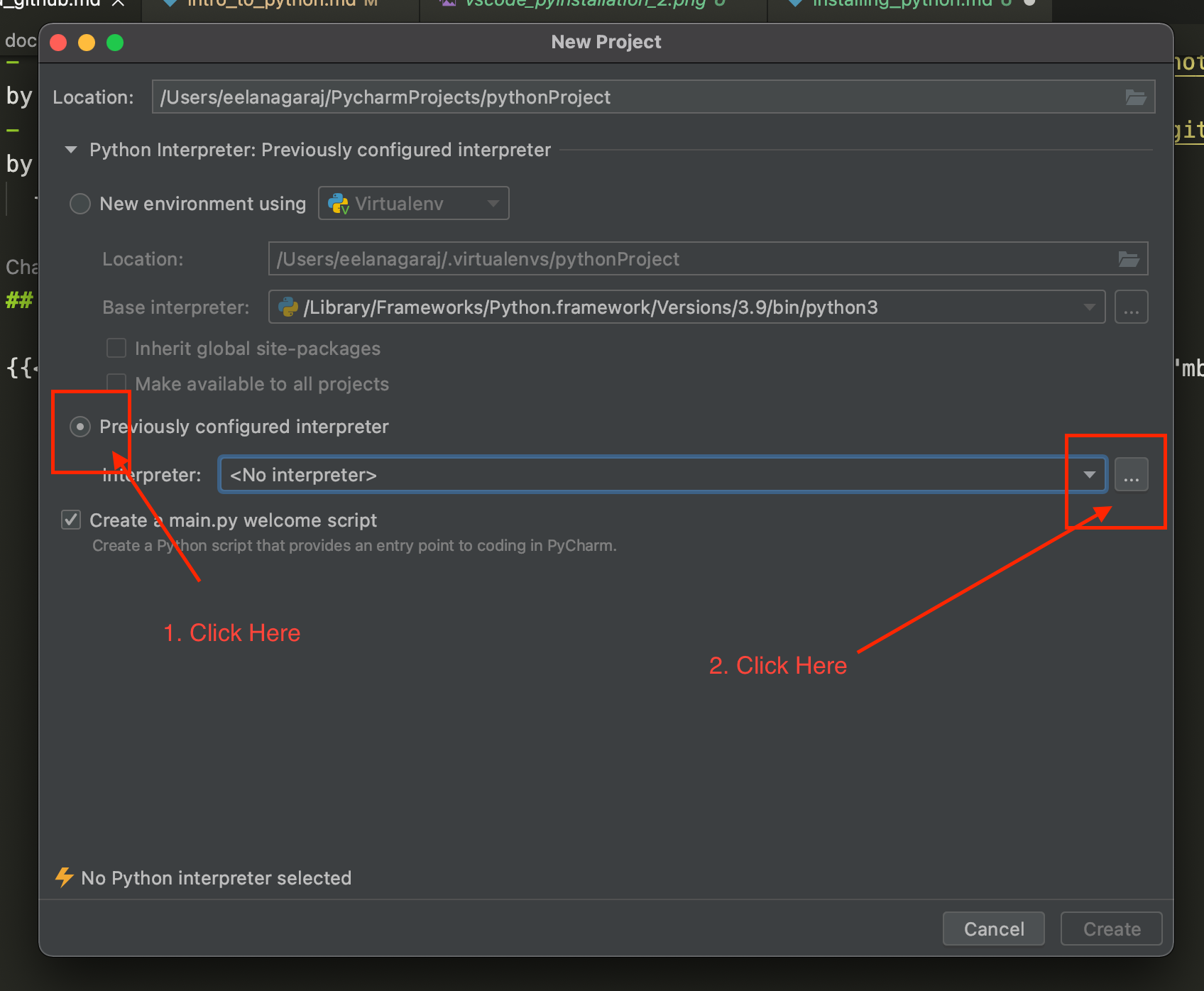Screen dimensions: 1204x991
Task: Toggle Make available to all projects checkbox
Action: point(116,383)
